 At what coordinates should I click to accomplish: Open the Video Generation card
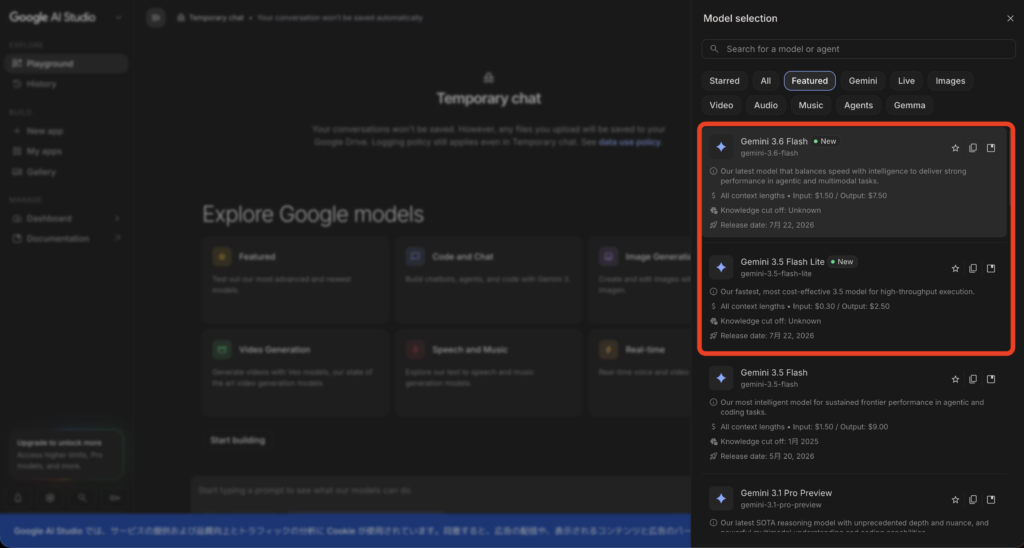295,372
